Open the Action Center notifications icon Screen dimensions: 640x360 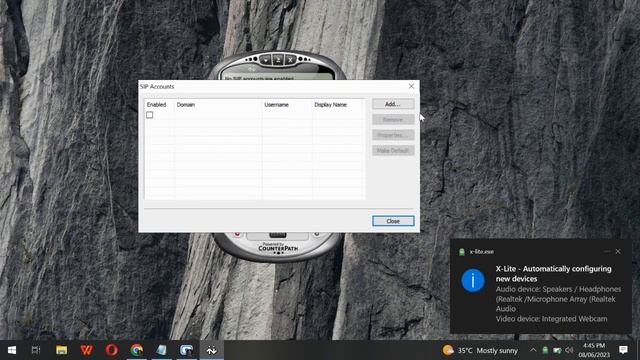[623, 350]
